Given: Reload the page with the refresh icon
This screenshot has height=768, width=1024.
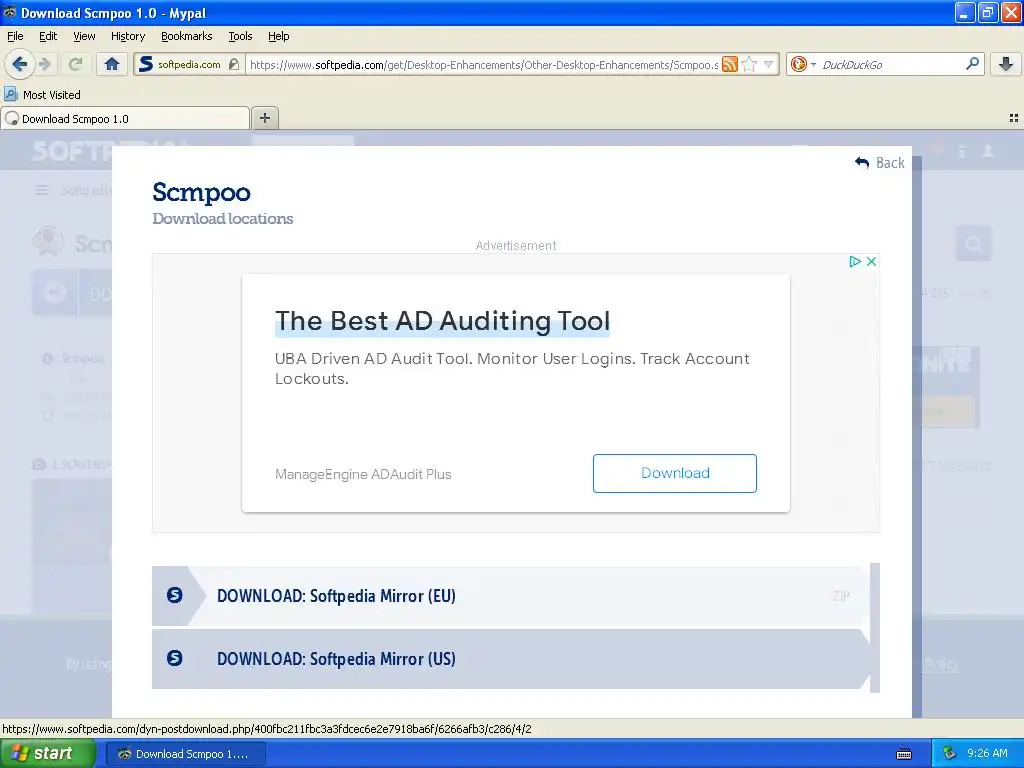Looking at the screenshot, I should (75, 64).
